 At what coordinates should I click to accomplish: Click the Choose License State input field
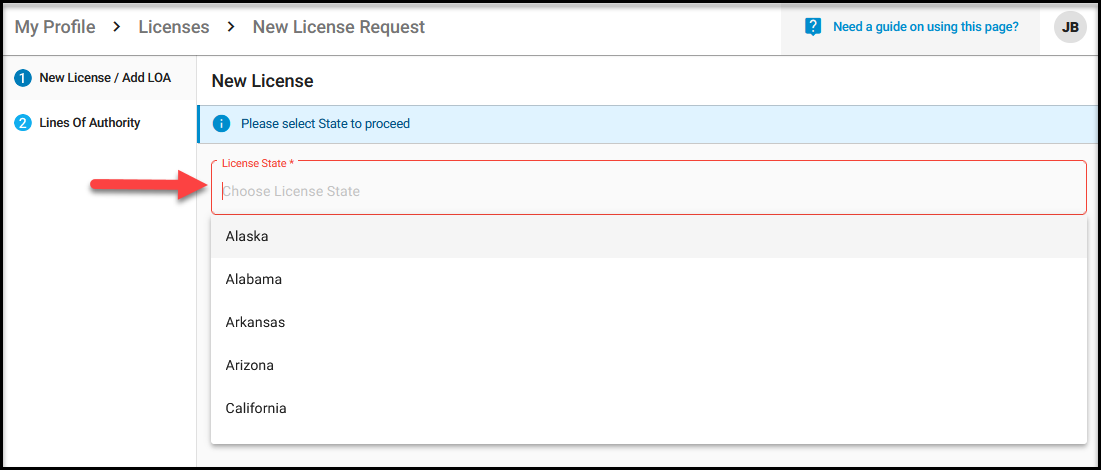(649, 188)
